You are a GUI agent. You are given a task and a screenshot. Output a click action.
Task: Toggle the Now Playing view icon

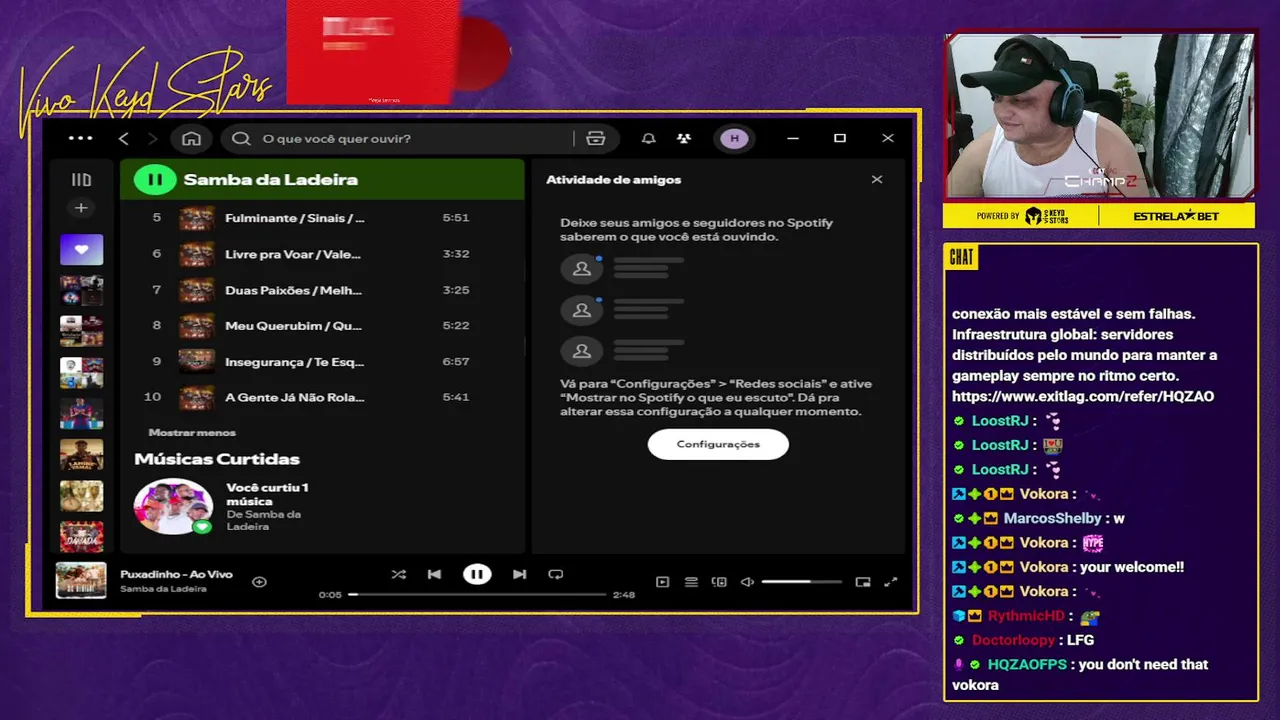662,582
